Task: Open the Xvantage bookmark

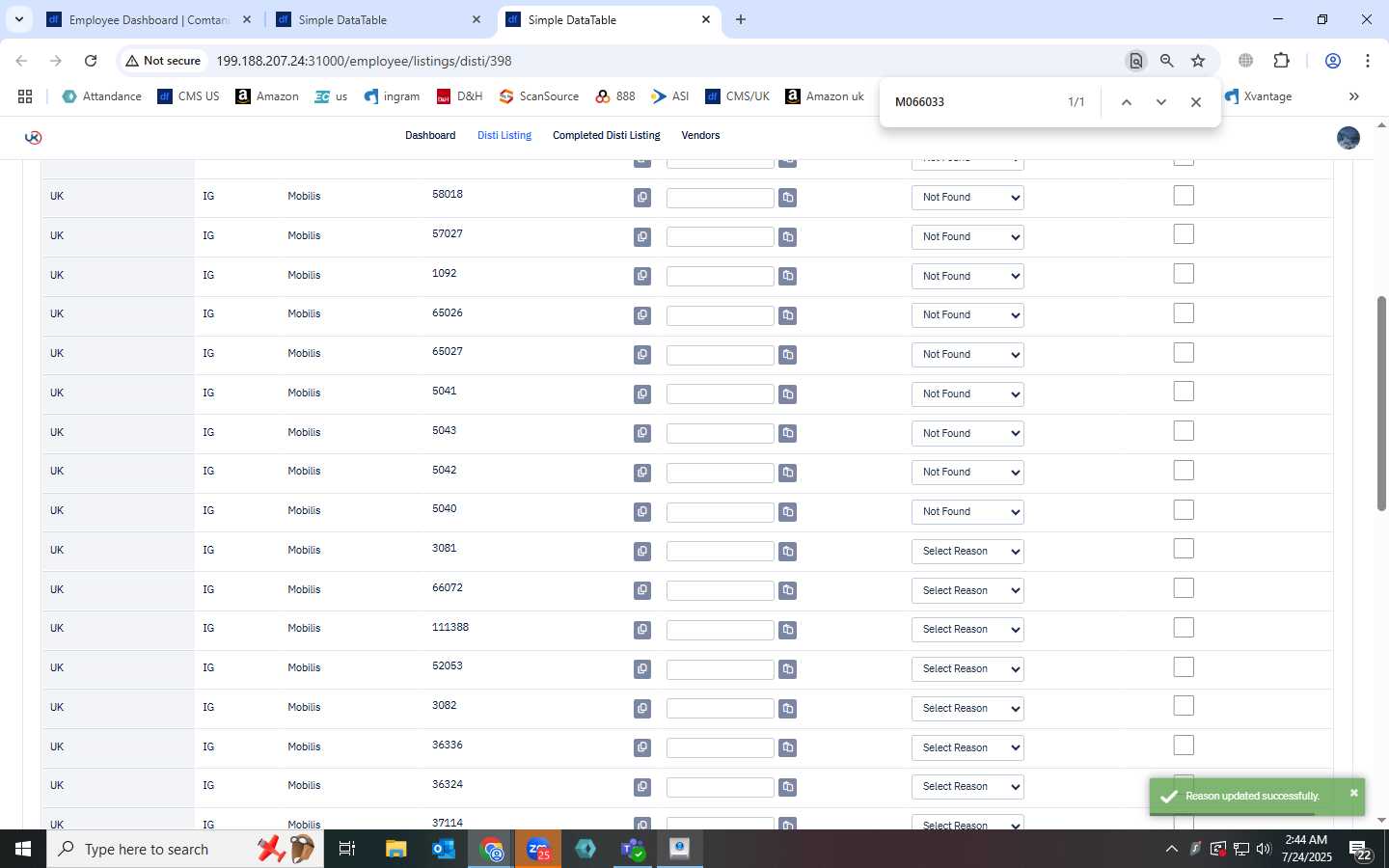Action: [1258, 96]
